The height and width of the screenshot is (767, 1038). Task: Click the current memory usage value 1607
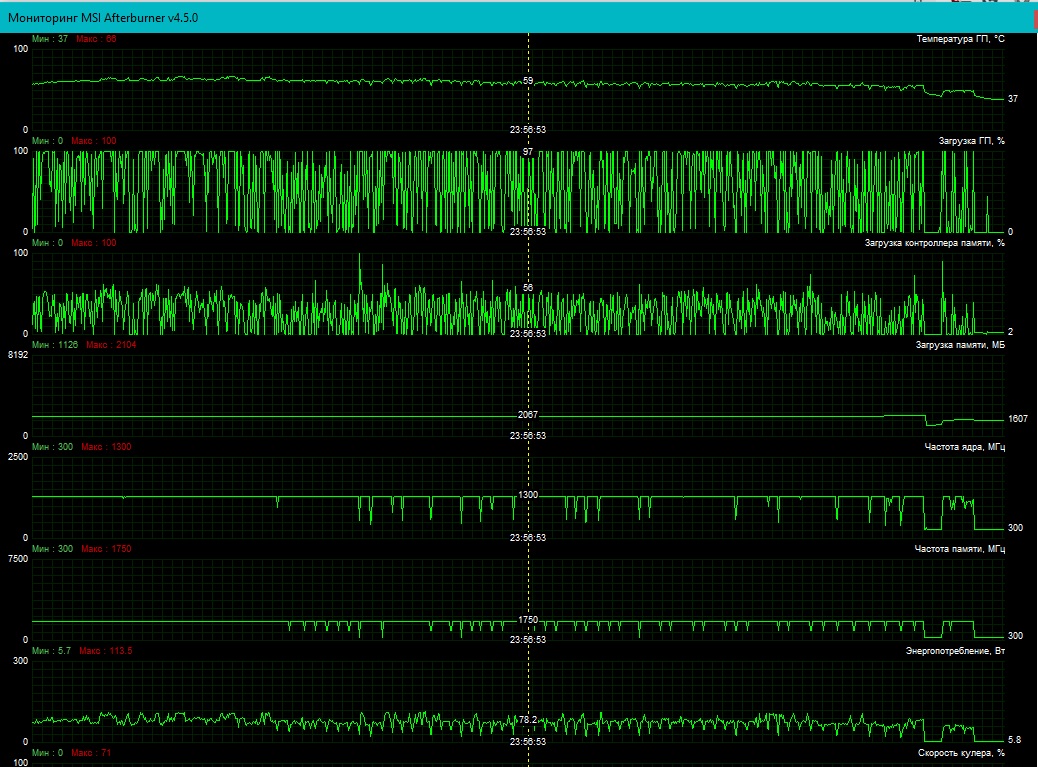[x=1017, y=419]
